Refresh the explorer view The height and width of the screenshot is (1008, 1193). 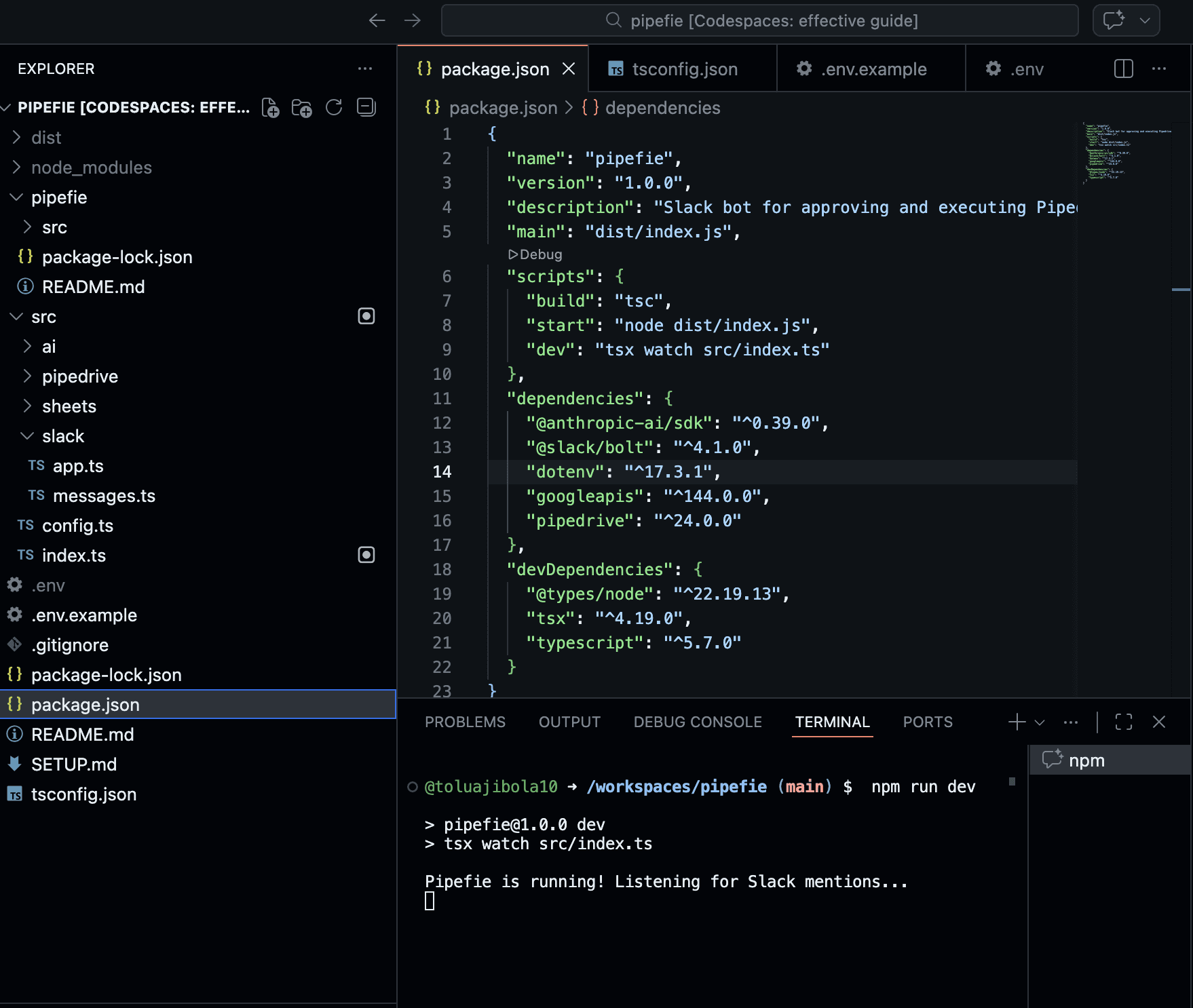pos(334,107)
